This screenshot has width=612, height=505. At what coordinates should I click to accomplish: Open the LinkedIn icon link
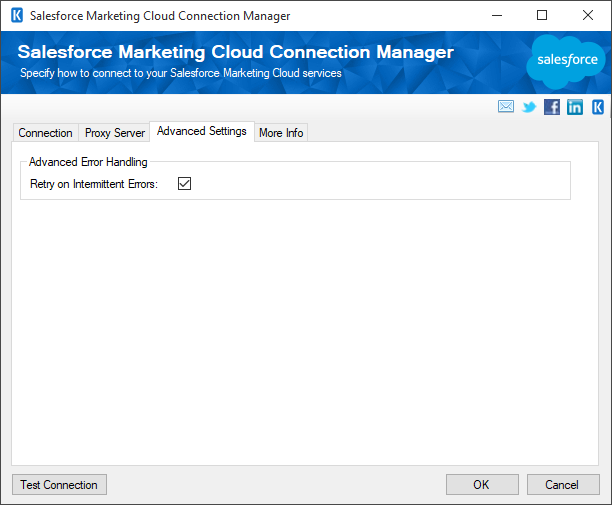click(x=575, y=107)
